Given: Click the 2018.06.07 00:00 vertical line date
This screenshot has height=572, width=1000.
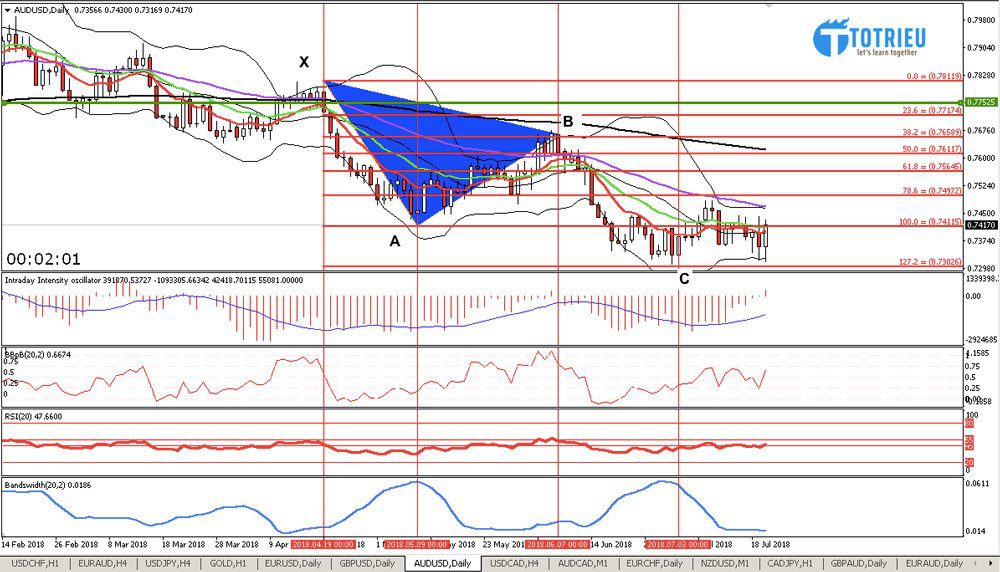Looking at the screenshot, I should coord(557,545).
